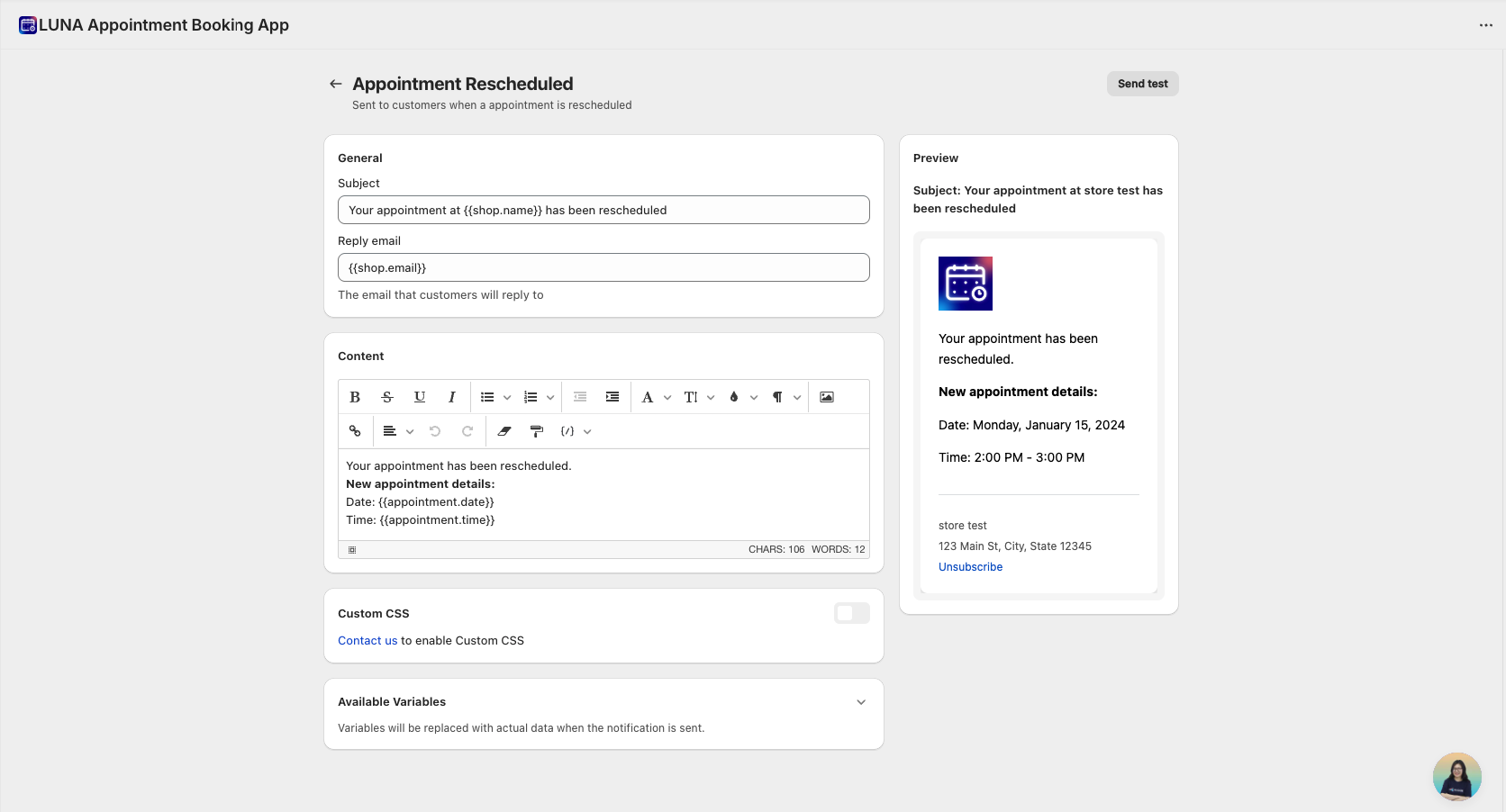Click the insert link icon
The height and width of the screenshot is (812, 1506).
(x=355, y=431)
